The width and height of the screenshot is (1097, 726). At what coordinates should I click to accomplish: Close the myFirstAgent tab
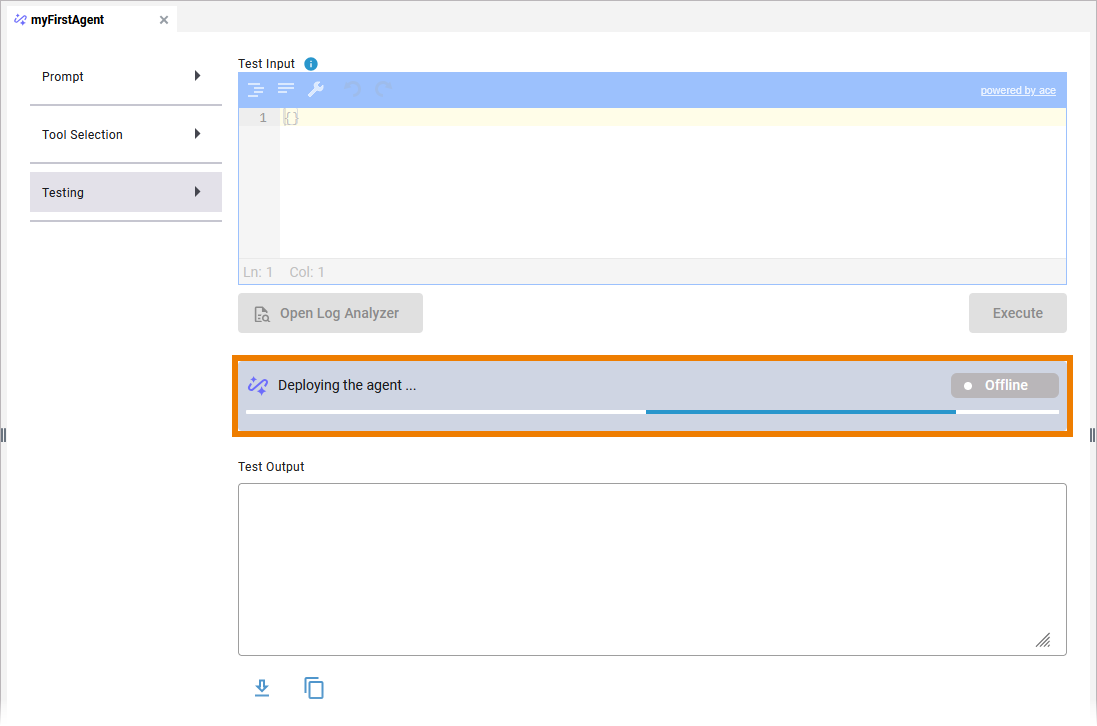164,20
